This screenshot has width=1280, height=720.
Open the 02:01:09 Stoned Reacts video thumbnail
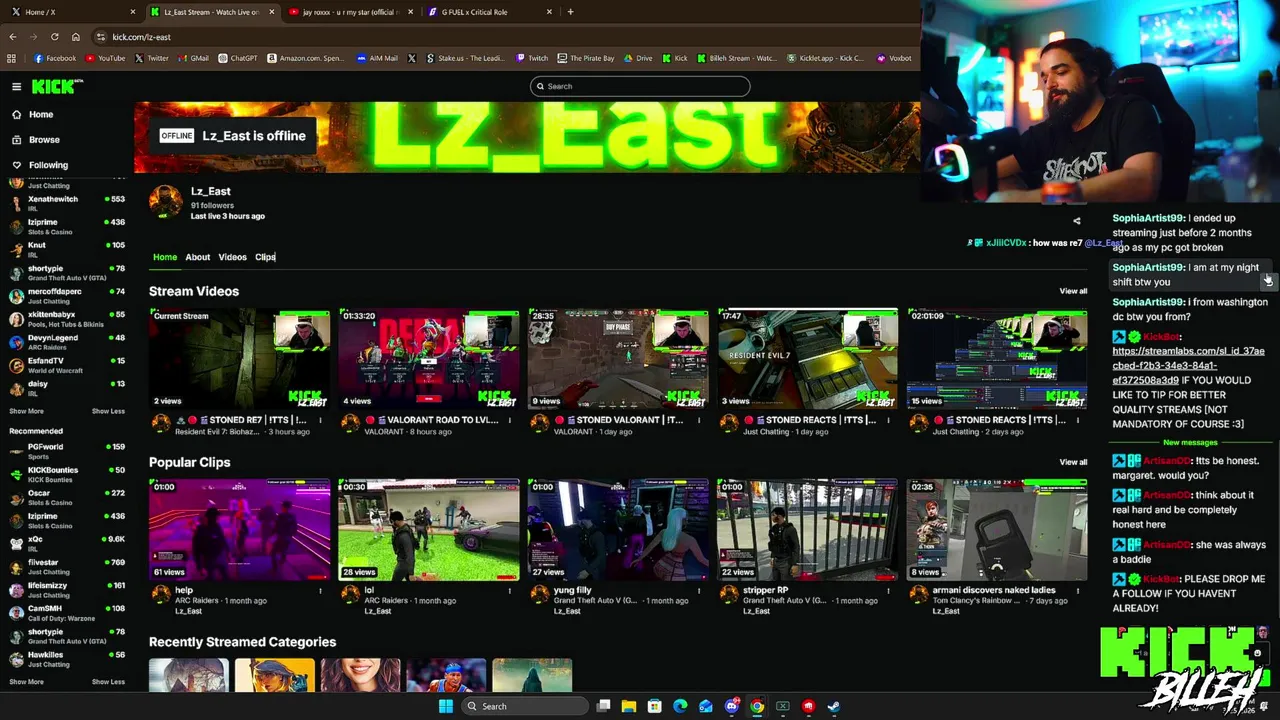(997, 359)
